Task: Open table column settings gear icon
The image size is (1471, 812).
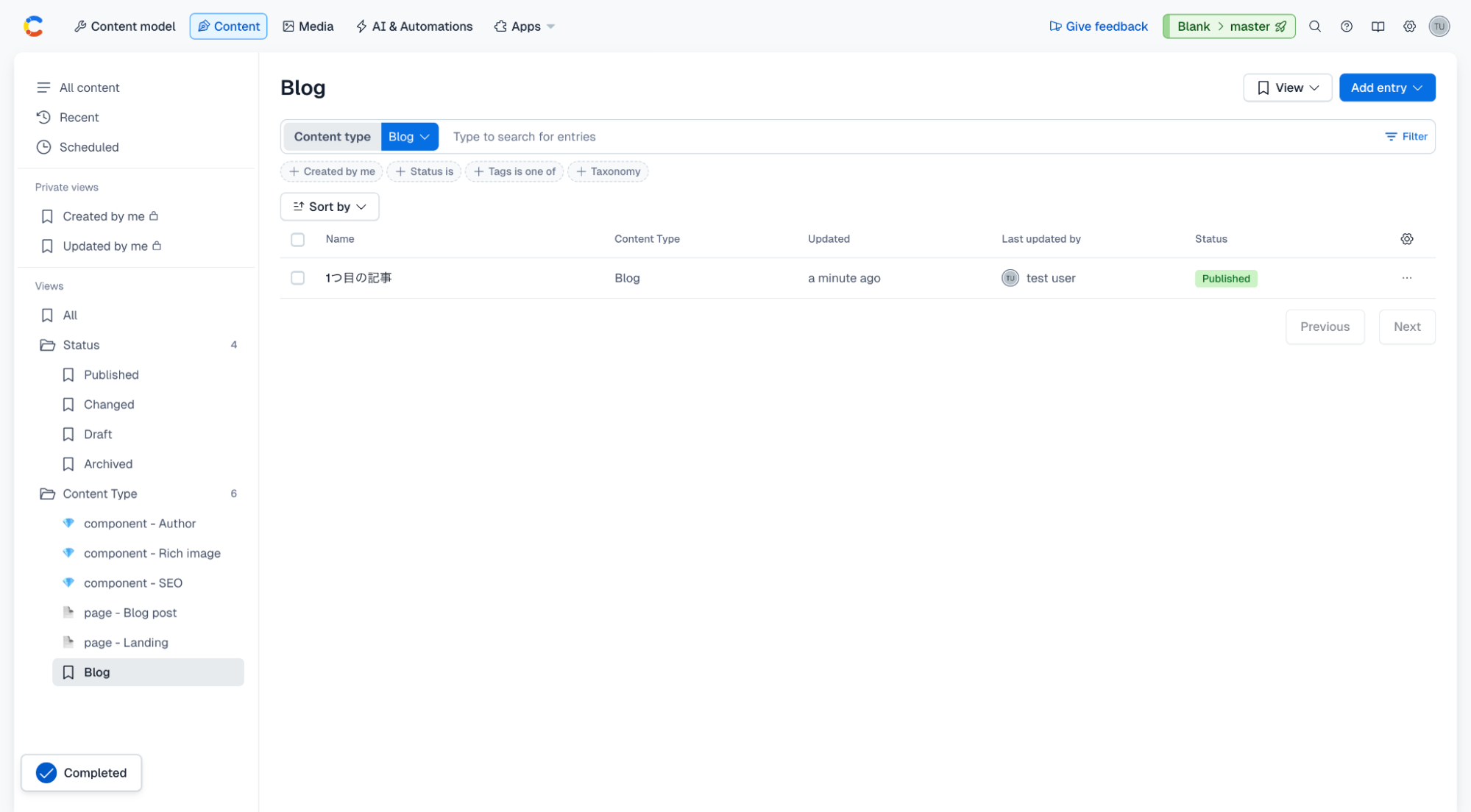Action: tap(1406, 239)
